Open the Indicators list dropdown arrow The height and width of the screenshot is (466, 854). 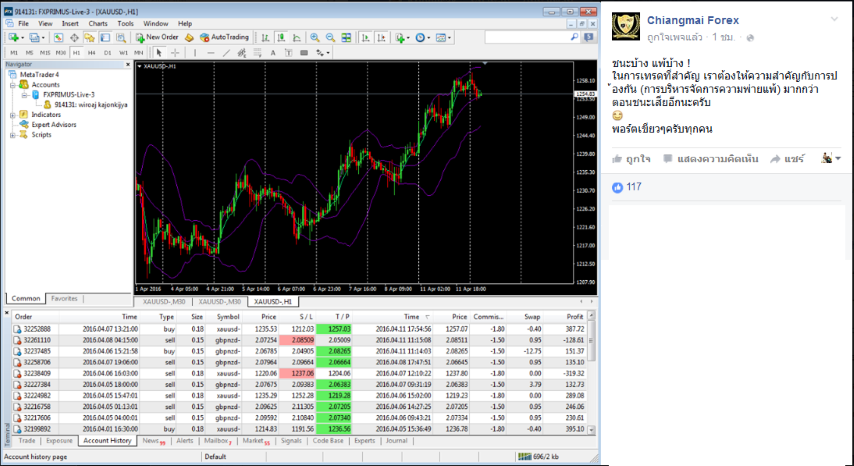408,38
